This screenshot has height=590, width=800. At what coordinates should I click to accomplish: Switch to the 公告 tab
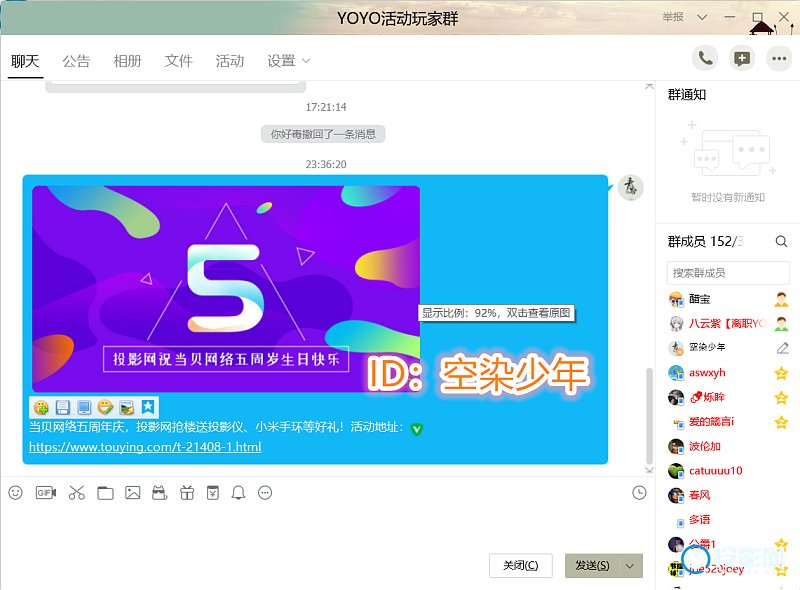(x=76, y=61)
